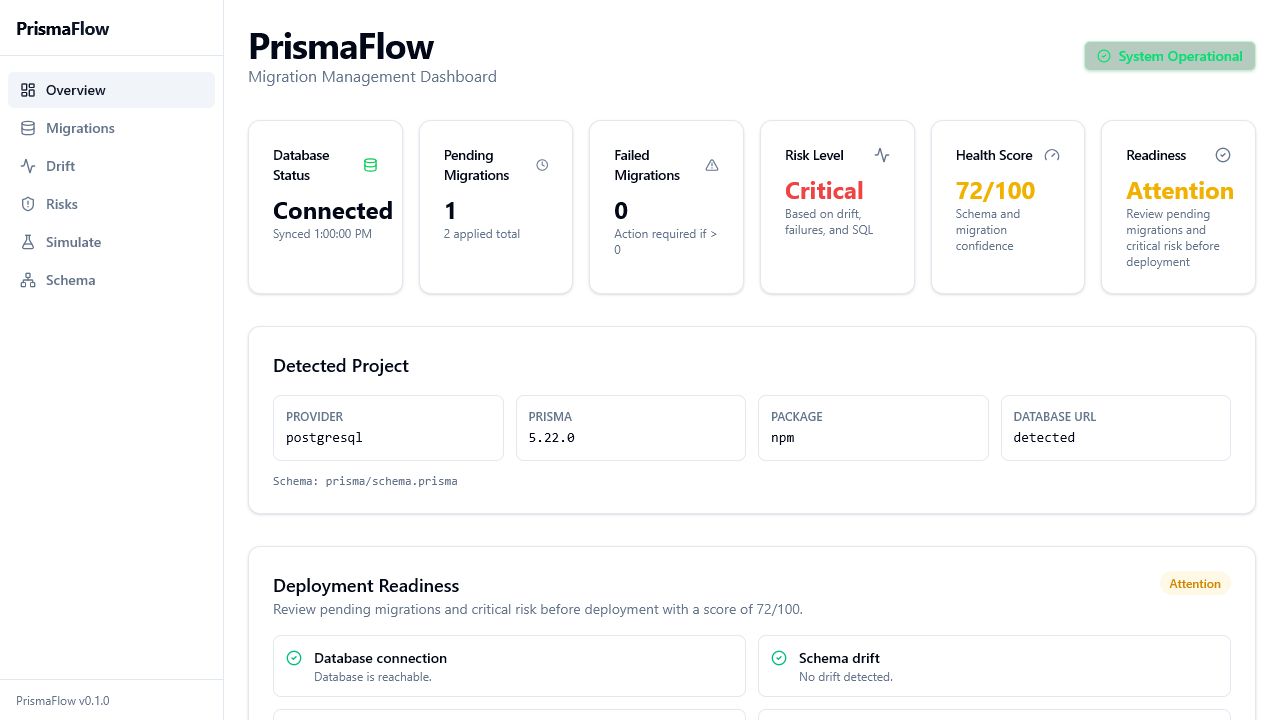
Task: Click the Overview grid icon in sidebar
Action: [x=28, y=90]
